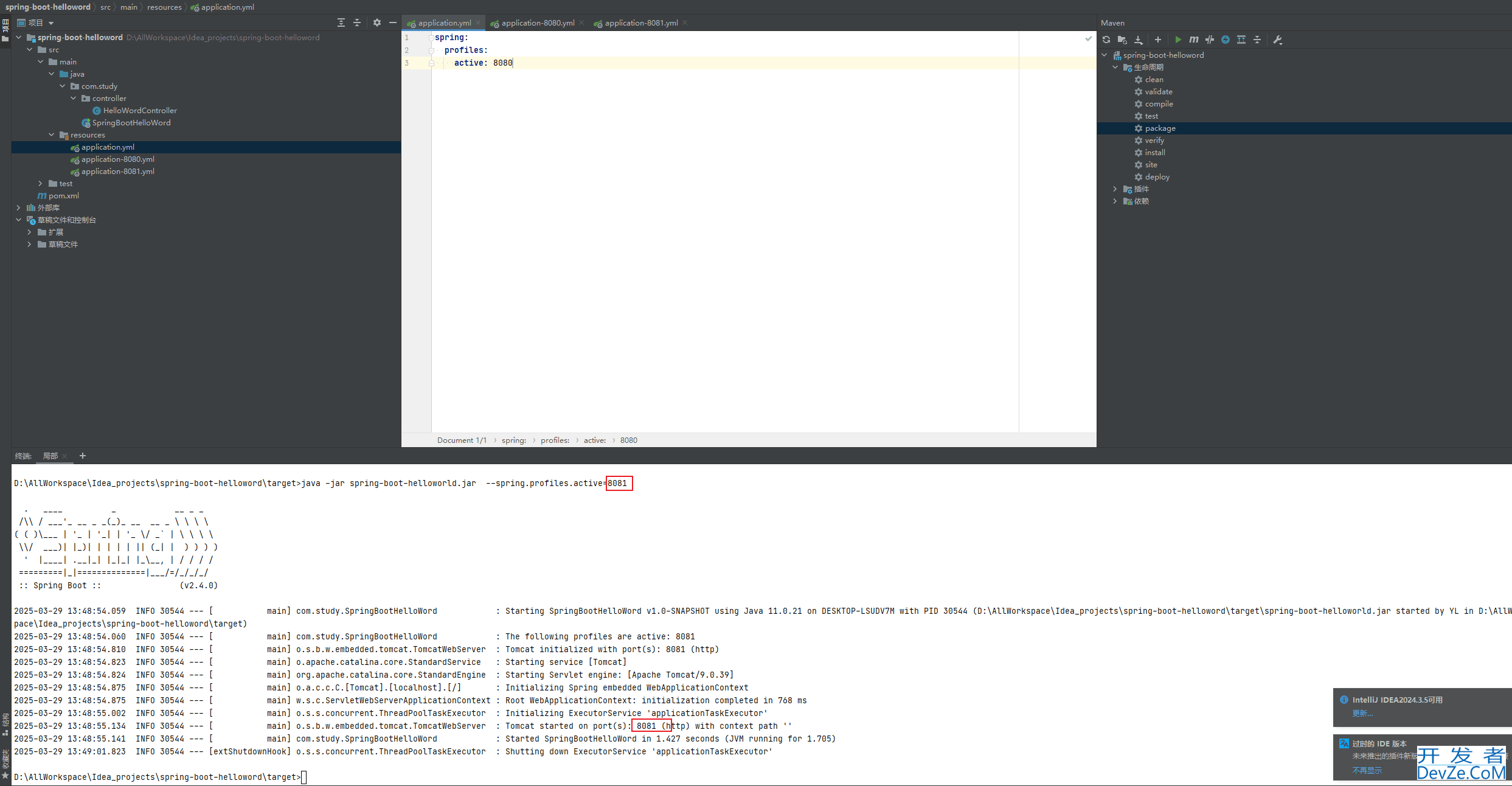Select Maven package lifecycle phase

click(x=1154, y=128)
